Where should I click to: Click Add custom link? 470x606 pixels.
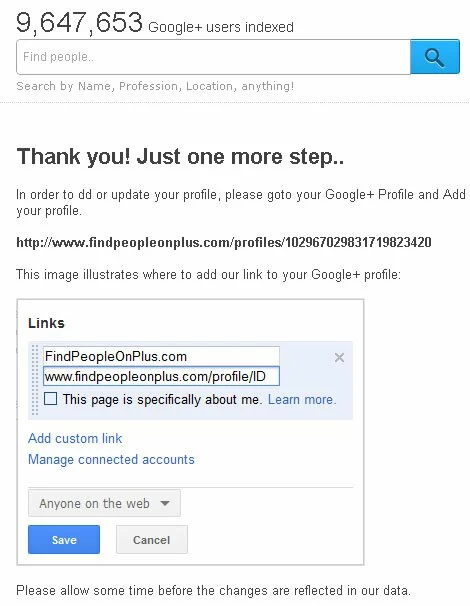75,438
